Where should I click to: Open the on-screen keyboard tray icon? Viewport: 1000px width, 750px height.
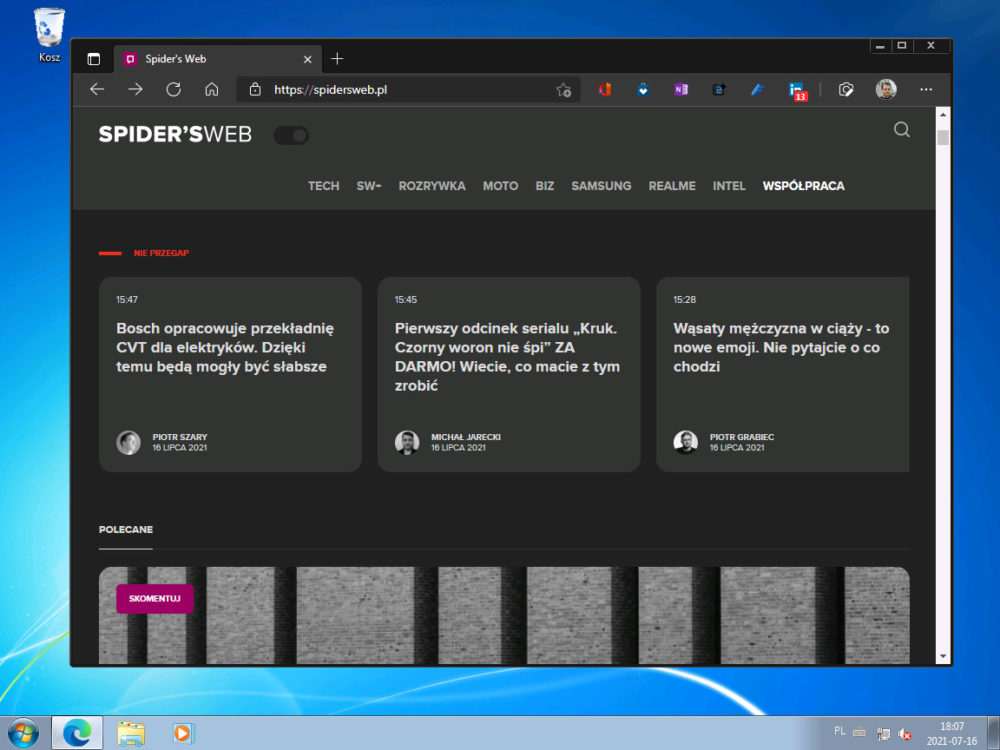click(860, 733)
